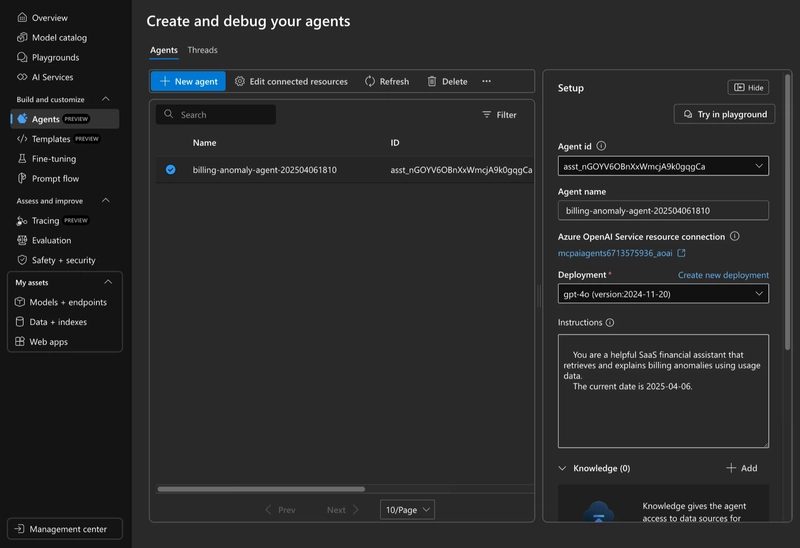Open the external link icon beside mcpaiagents connection
This screenshot has height=548, width=800.
(x=681, y=253)
